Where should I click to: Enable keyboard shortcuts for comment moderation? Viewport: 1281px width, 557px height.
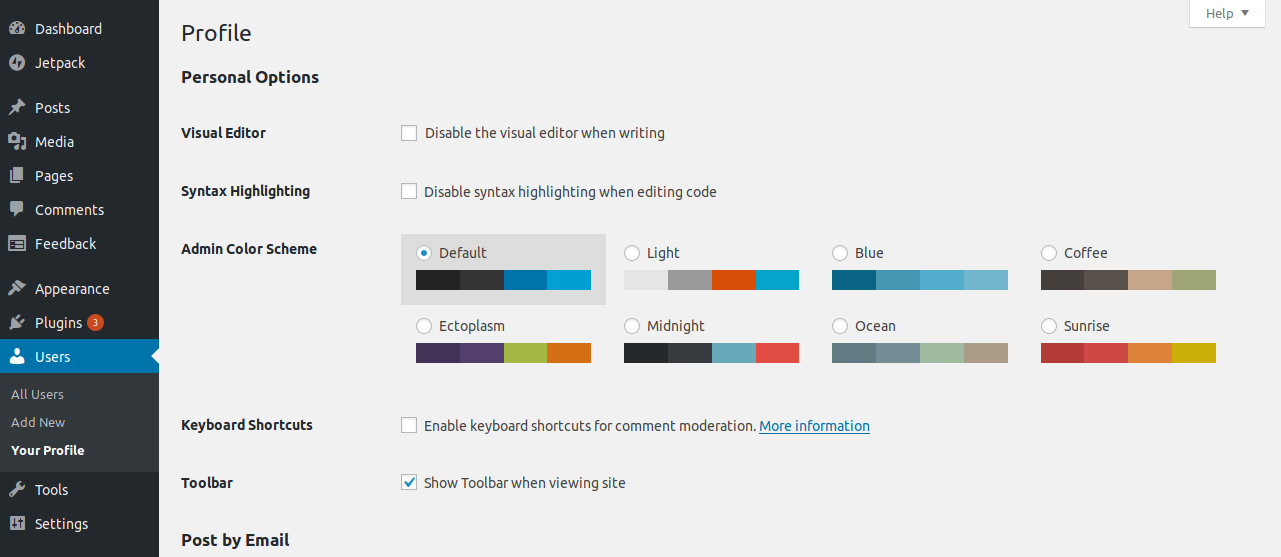pos(409,425)
